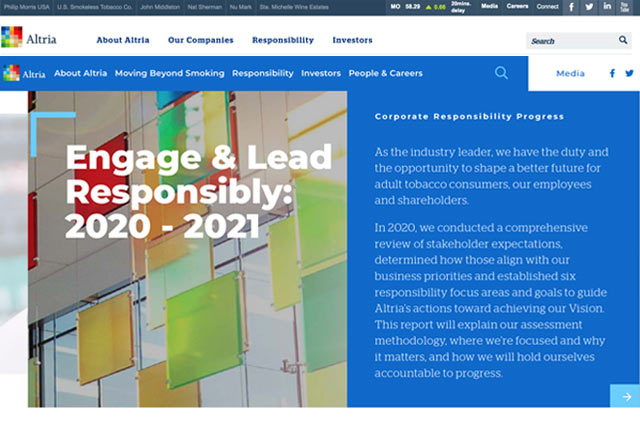
Task: Click Connect in the top dark bar
Action: (548, 6)
